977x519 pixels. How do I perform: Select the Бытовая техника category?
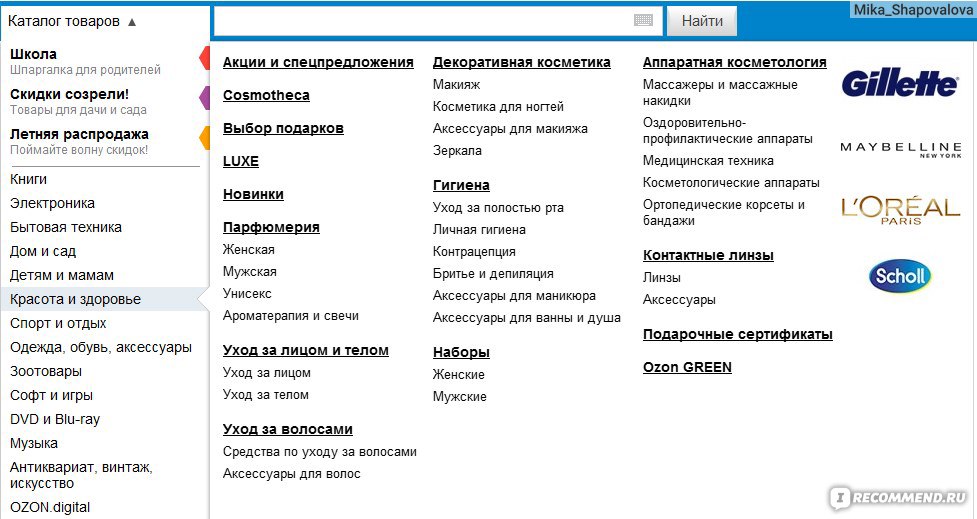[x=66, y=227]
